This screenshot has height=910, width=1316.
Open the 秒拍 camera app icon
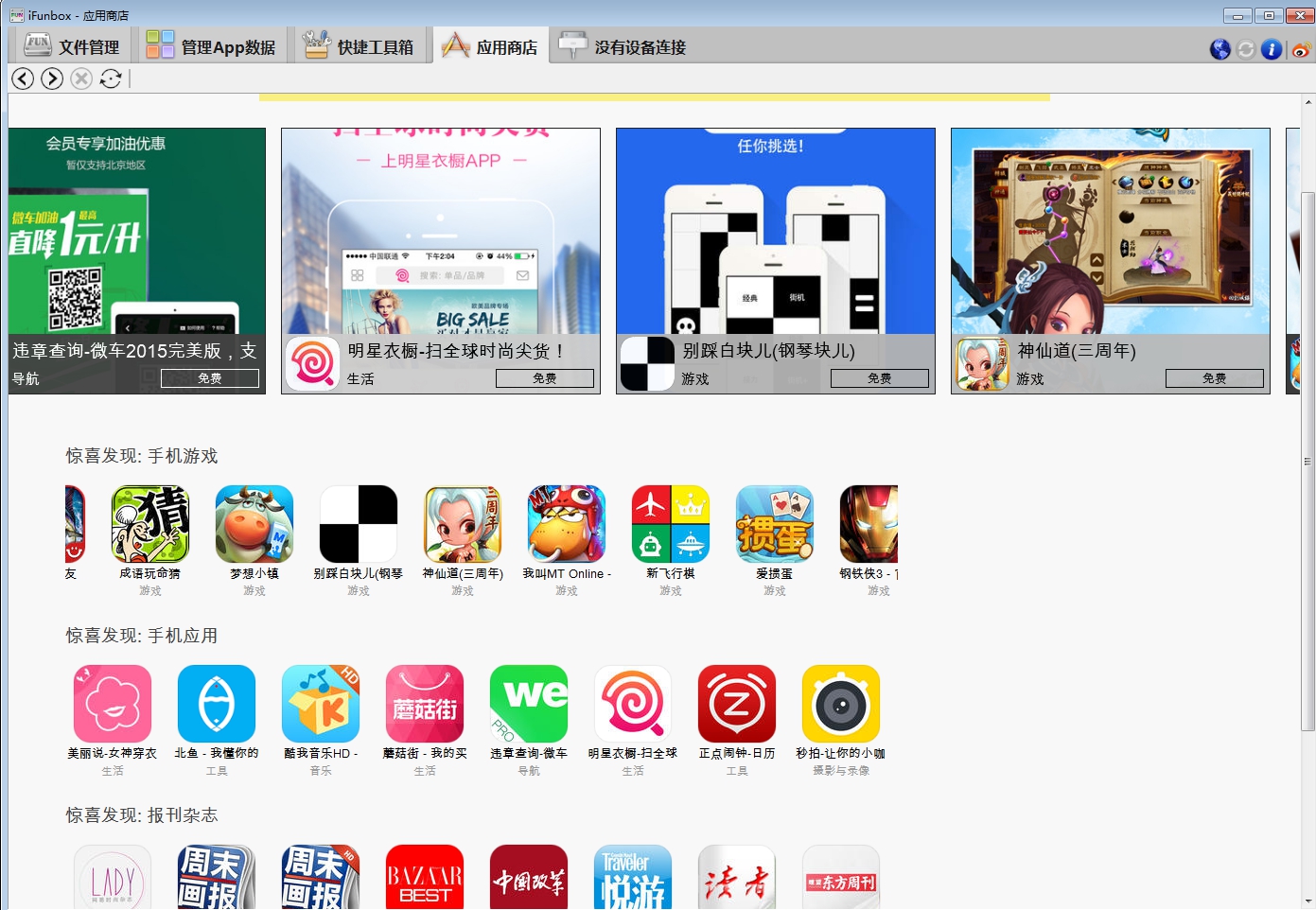click(840, 705)
